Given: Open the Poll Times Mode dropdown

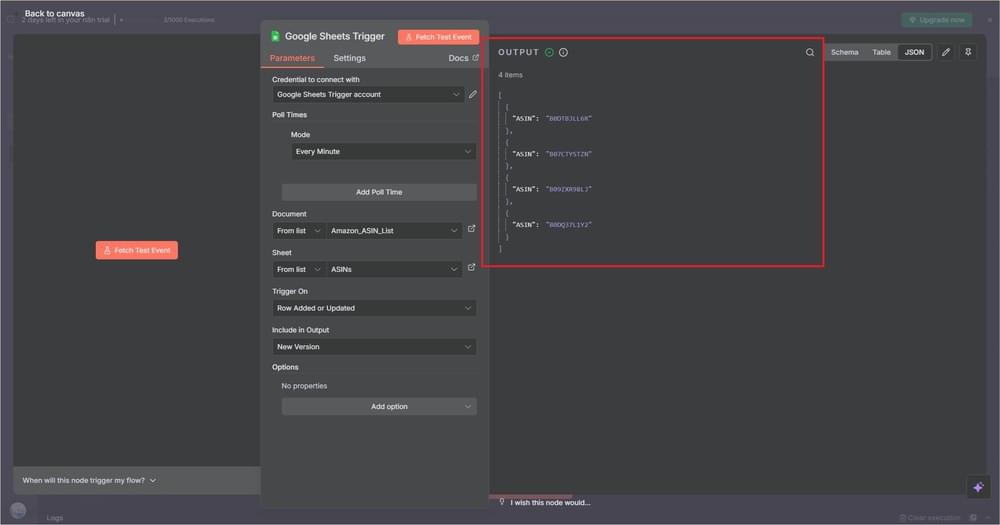Looking at the screenshot, I should (382, 152).
